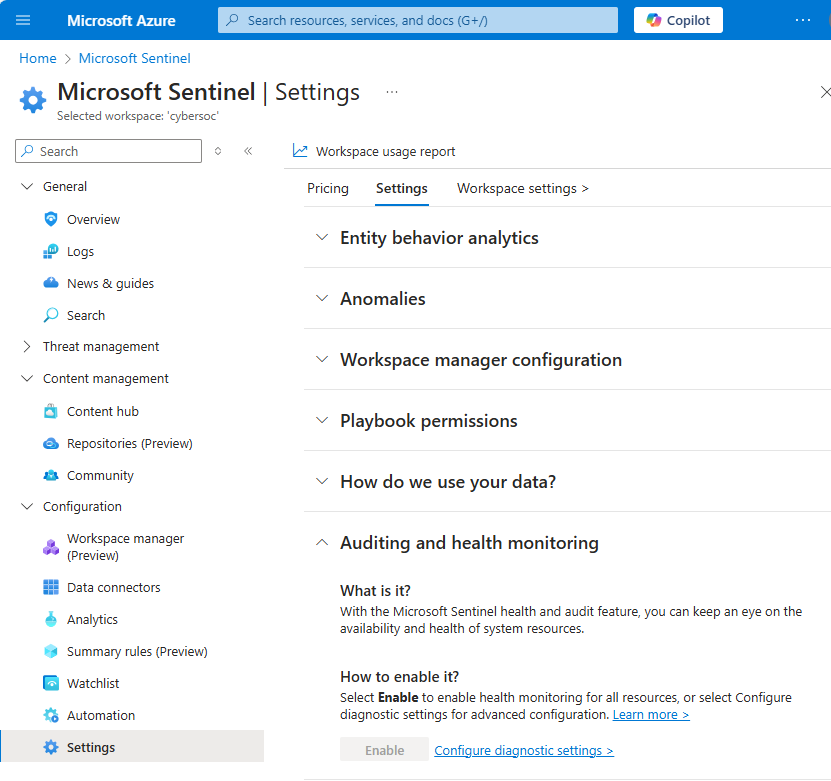The width and height of the screenshot is (831, 781).
Task: Open the Configure diagnostic settings link
Action: click(523, 750)
